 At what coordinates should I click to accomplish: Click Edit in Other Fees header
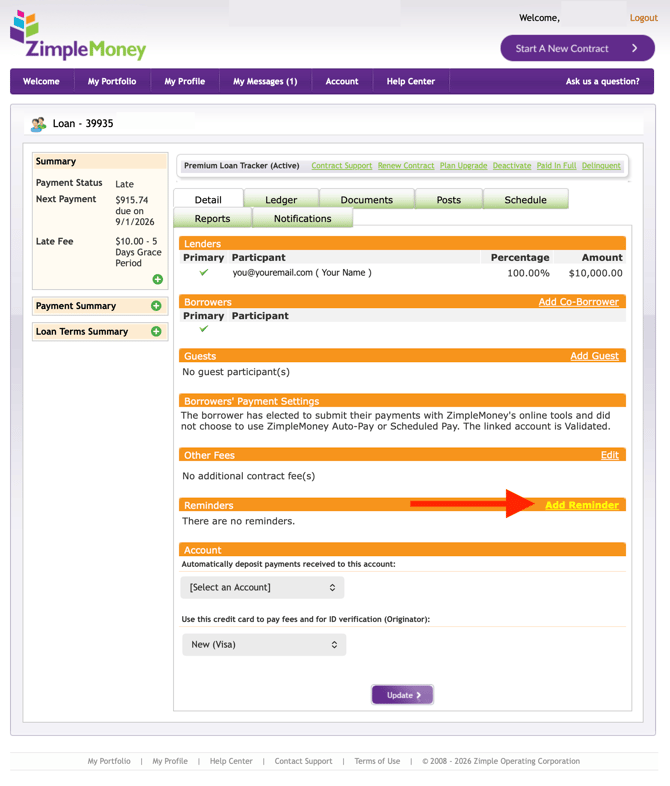[610, 455]
